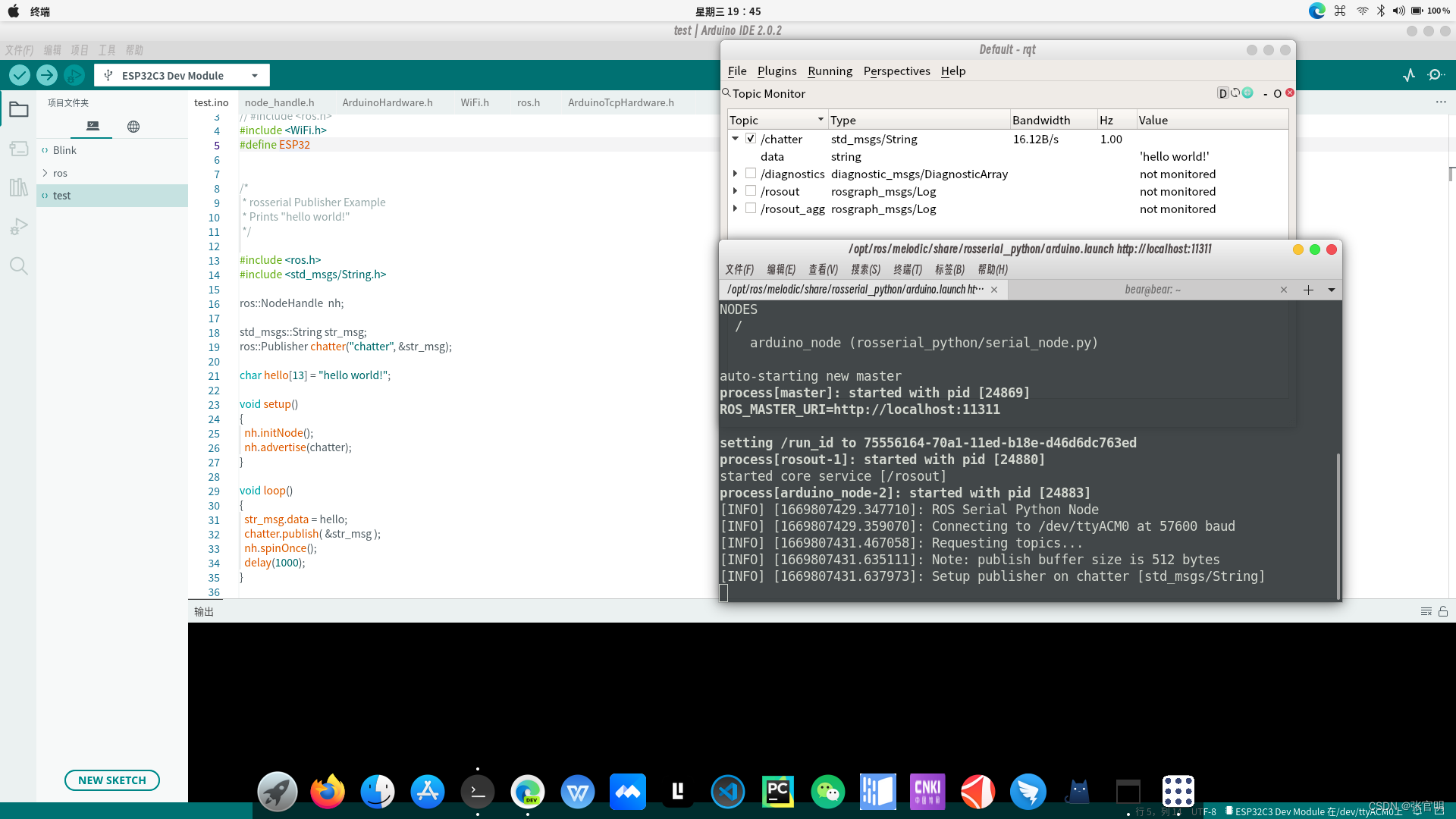1456x819 pixels.
Task: Open the ESP32C3 Dev Module board dropdown
Action: [256, 75]
